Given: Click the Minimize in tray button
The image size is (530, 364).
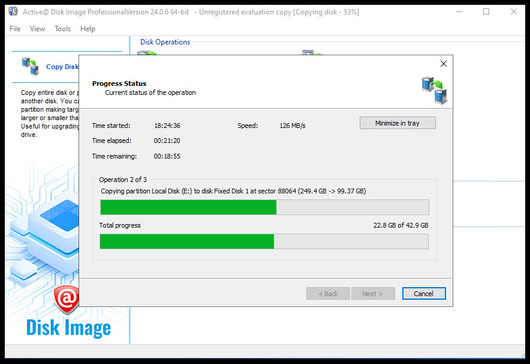Looking at the screenshot, I should (398, 123).
